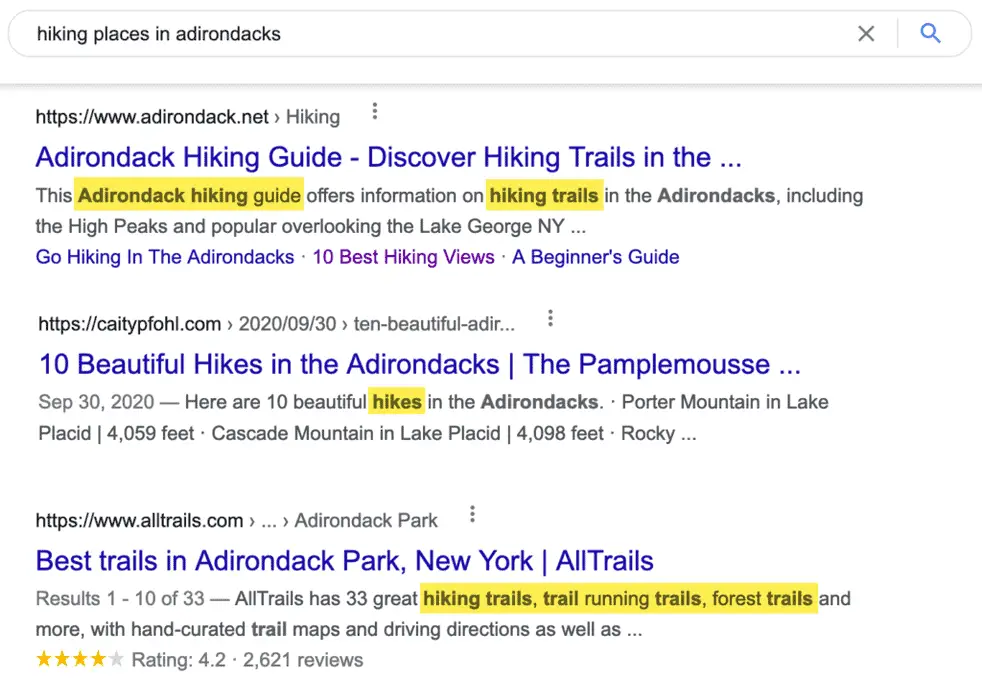Open the A Beginner's Guide sitelink
Viewport: 982px width, 700px height.
click(x=596, y=257)
